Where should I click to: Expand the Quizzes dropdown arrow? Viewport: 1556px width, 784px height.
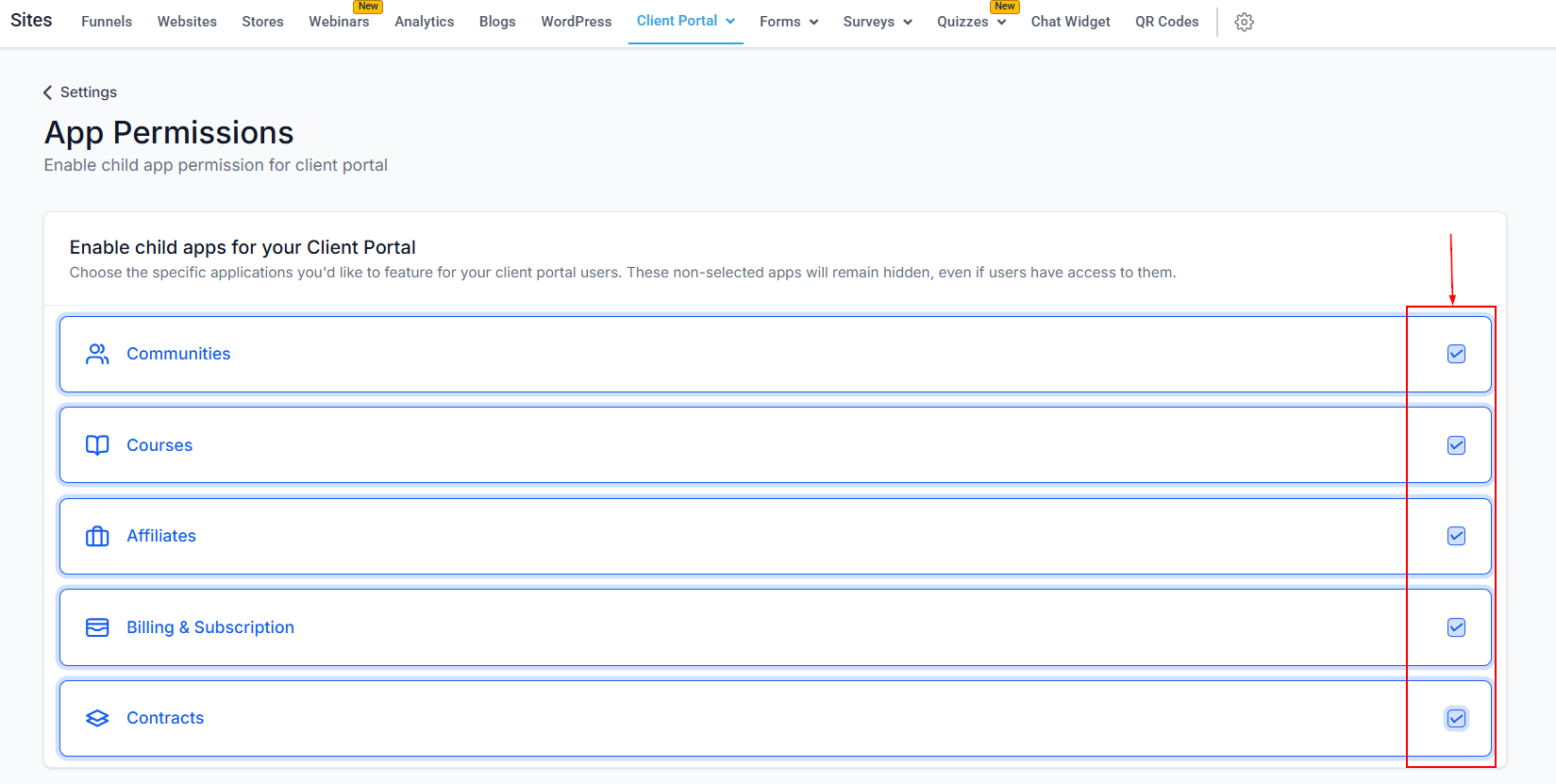tap(1001, 22)
